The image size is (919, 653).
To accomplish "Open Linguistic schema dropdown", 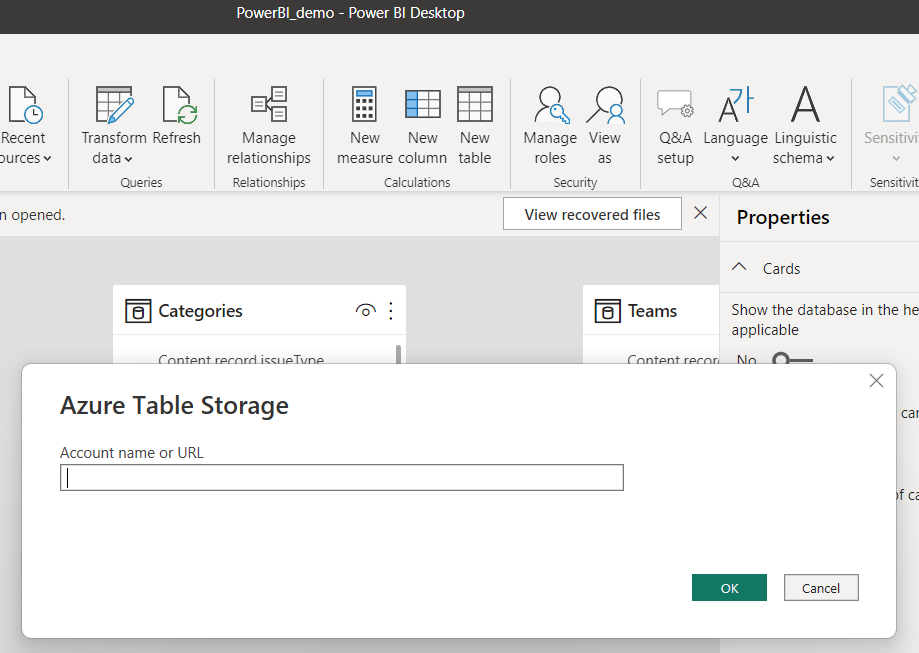I will (x=805, y=125).
